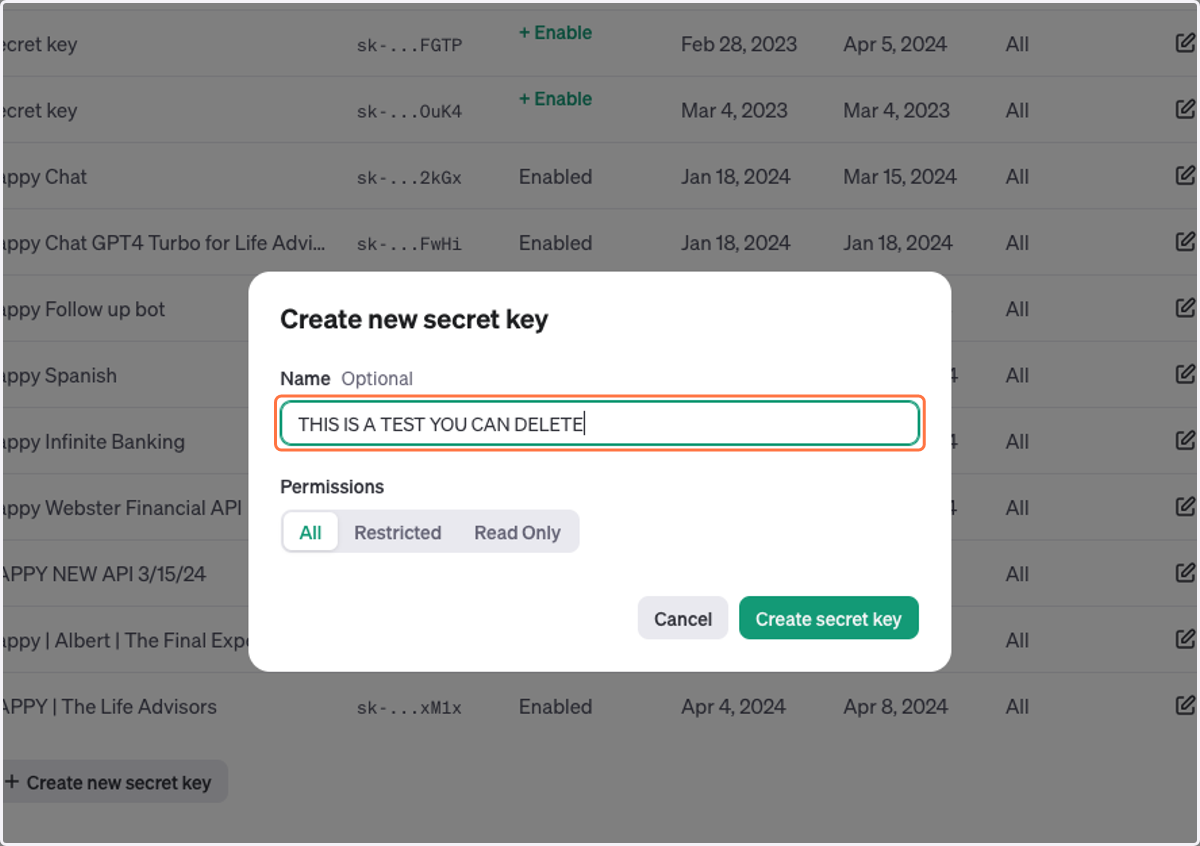Click the 'Apr 8, 2024' date cell

pyautogui.click(x=895, y=707)
